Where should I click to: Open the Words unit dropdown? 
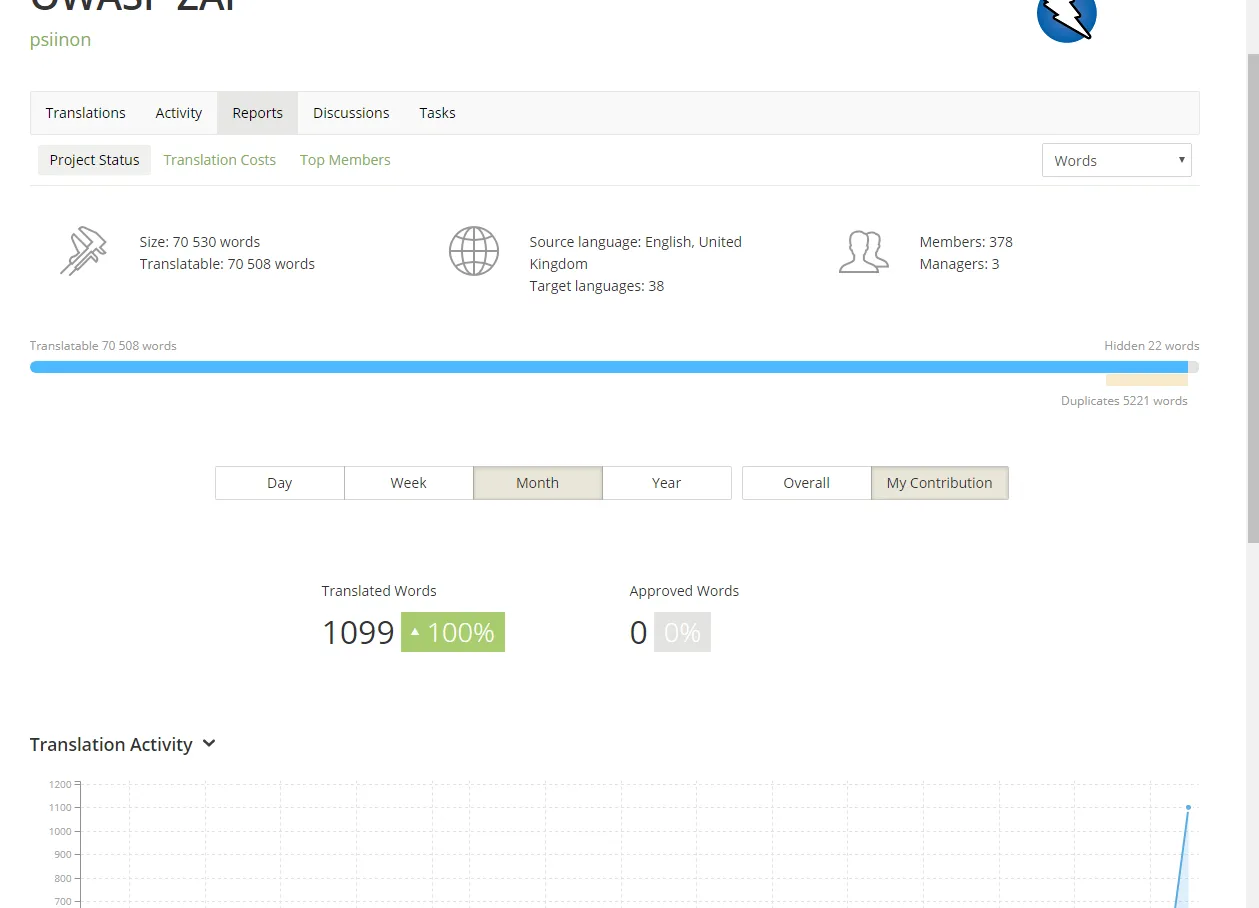(x=1116, y=160)
